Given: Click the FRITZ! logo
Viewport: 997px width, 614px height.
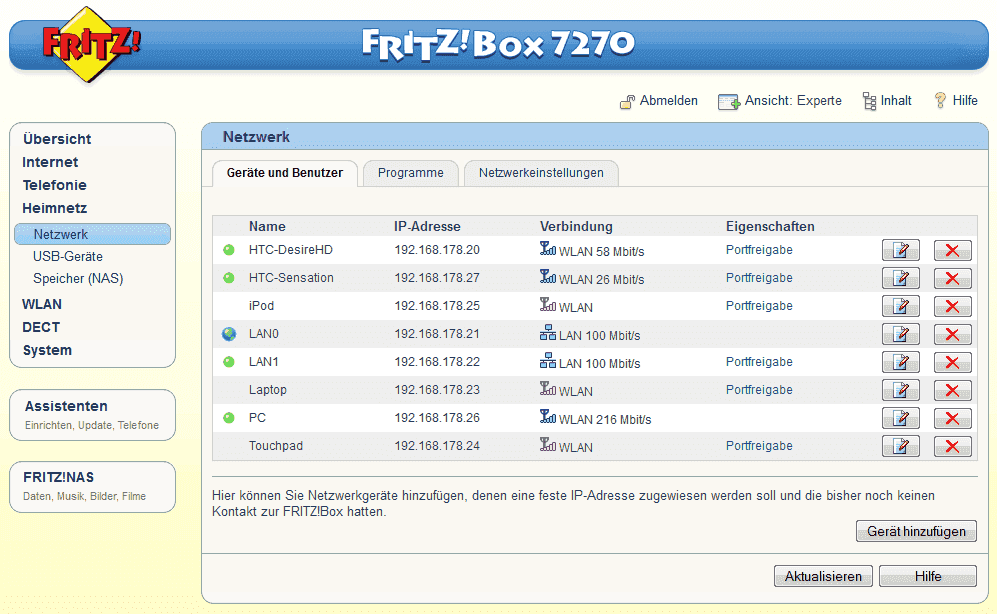Looking at the screenshot, I should tap(90, 44).
